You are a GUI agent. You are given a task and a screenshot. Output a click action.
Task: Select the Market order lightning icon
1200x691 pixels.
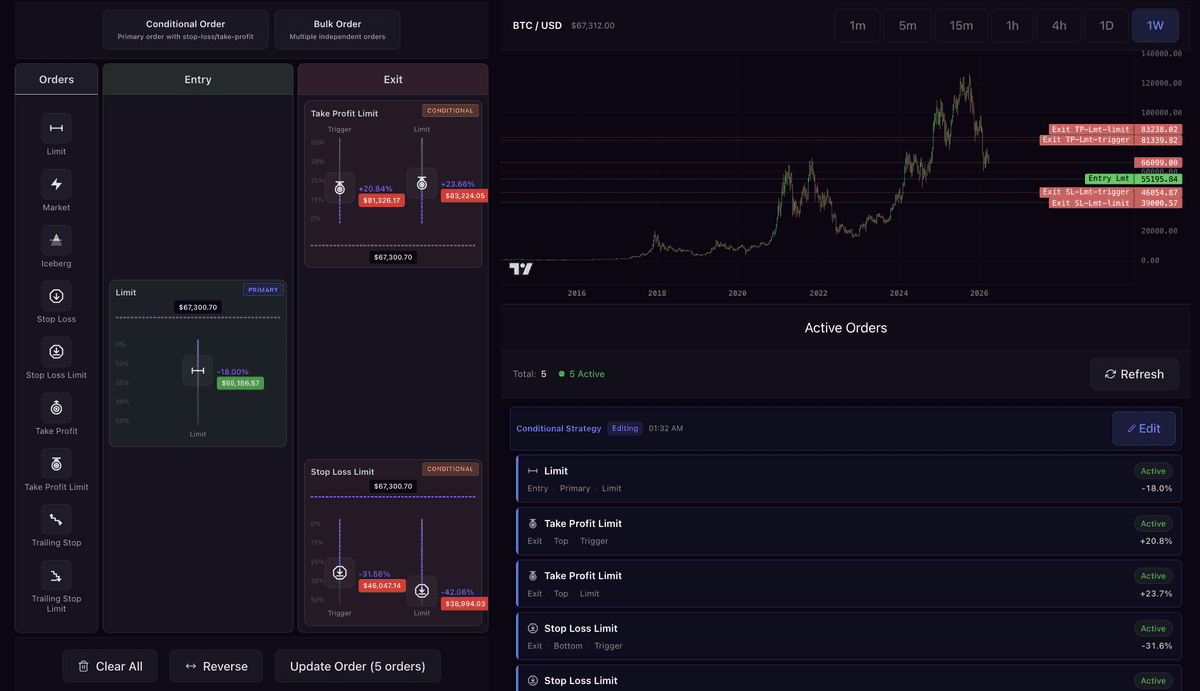[x=56, y=184]
